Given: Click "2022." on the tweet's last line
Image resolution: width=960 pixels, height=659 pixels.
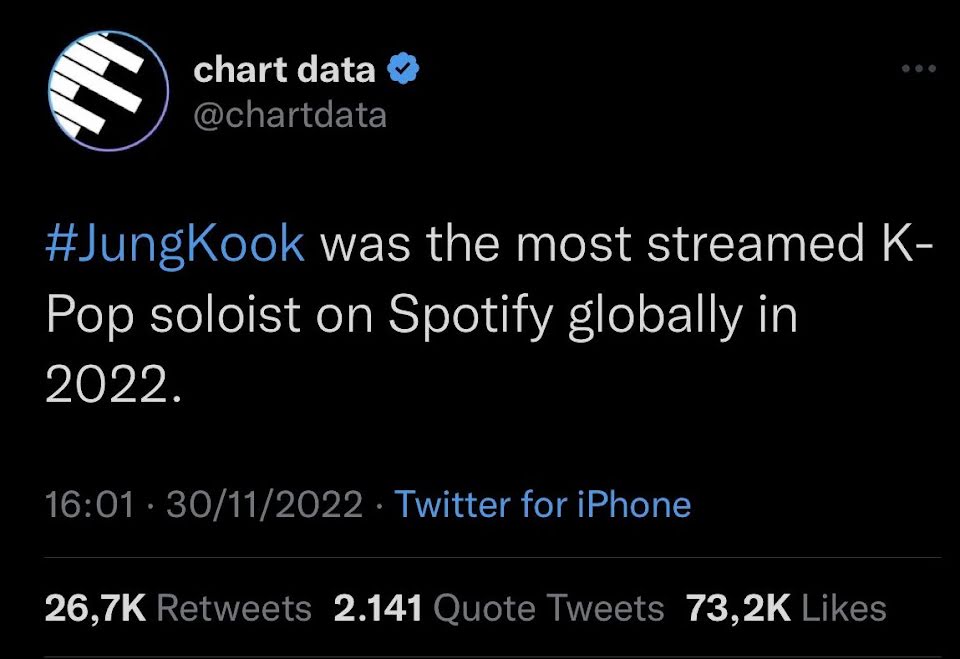Looking at the screenshot, I should pos(115,383).
